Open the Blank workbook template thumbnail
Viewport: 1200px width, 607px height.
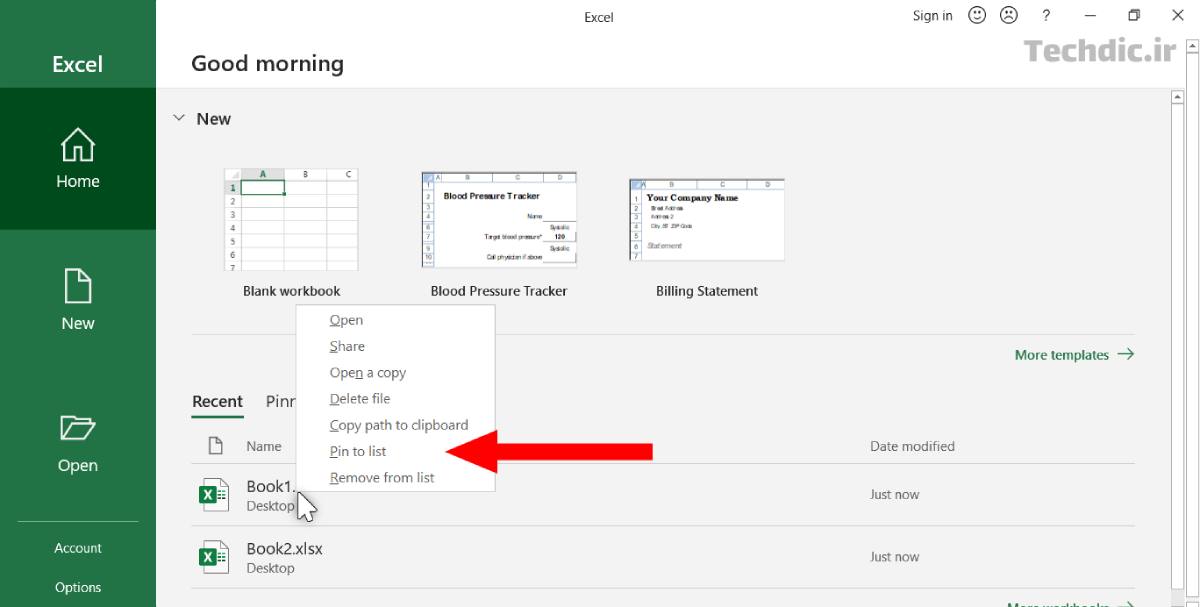[x=291, y=220]
